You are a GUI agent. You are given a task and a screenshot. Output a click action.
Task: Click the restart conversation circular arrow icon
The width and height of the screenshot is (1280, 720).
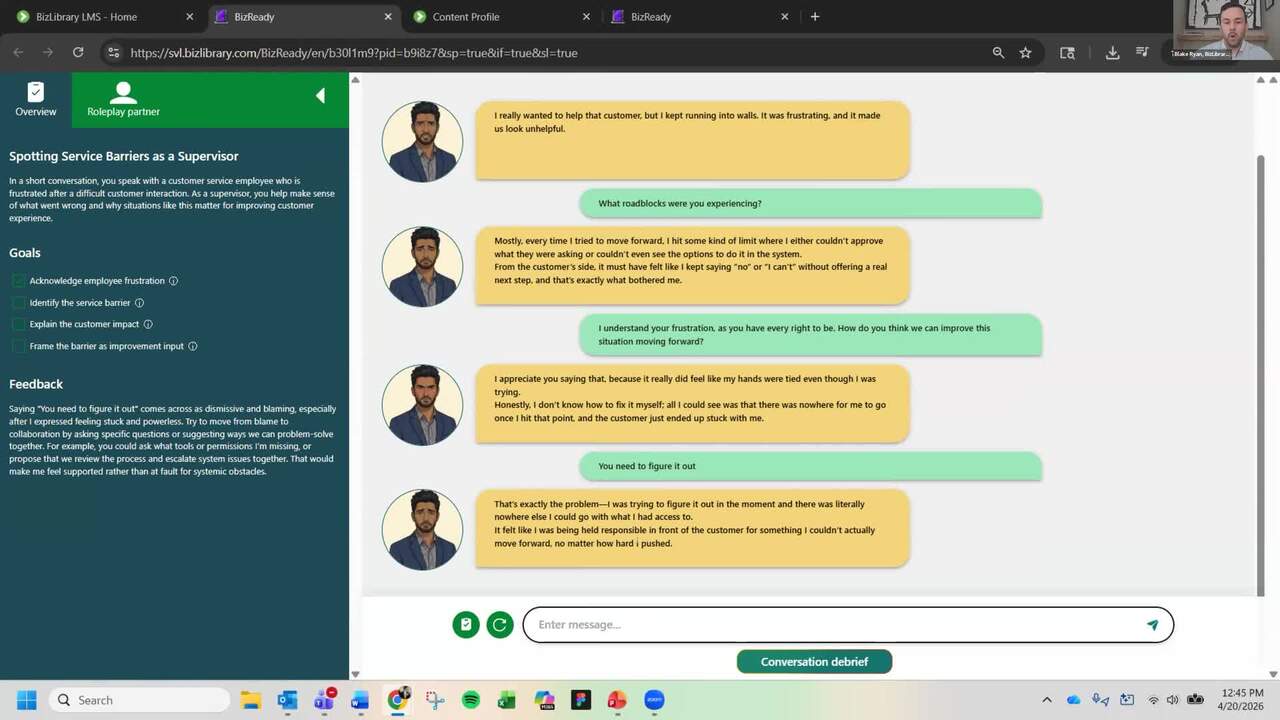[x=500, y=625]
